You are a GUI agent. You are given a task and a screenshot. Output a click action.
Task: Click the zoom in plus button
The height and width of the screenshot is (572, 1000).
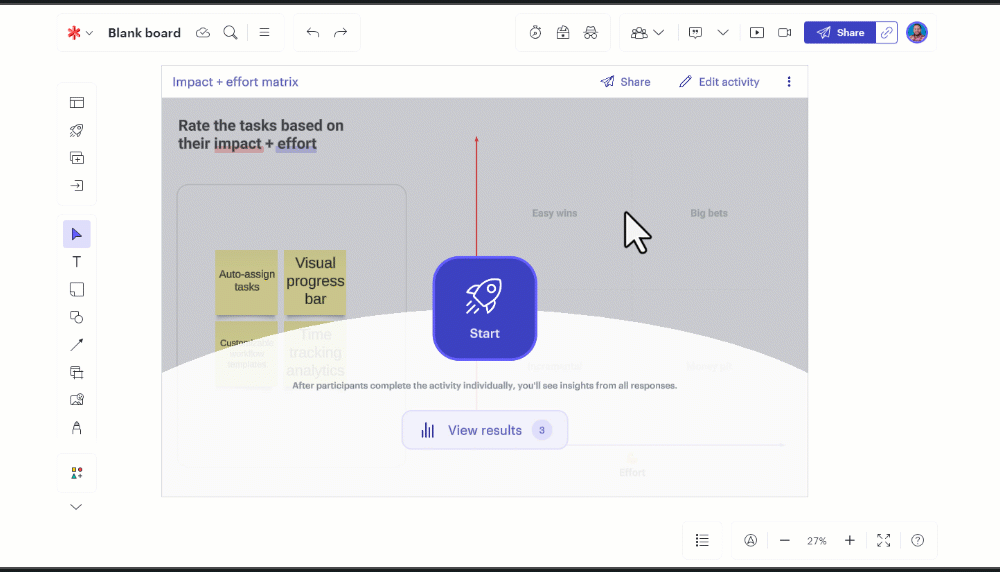tap(850, 540)
